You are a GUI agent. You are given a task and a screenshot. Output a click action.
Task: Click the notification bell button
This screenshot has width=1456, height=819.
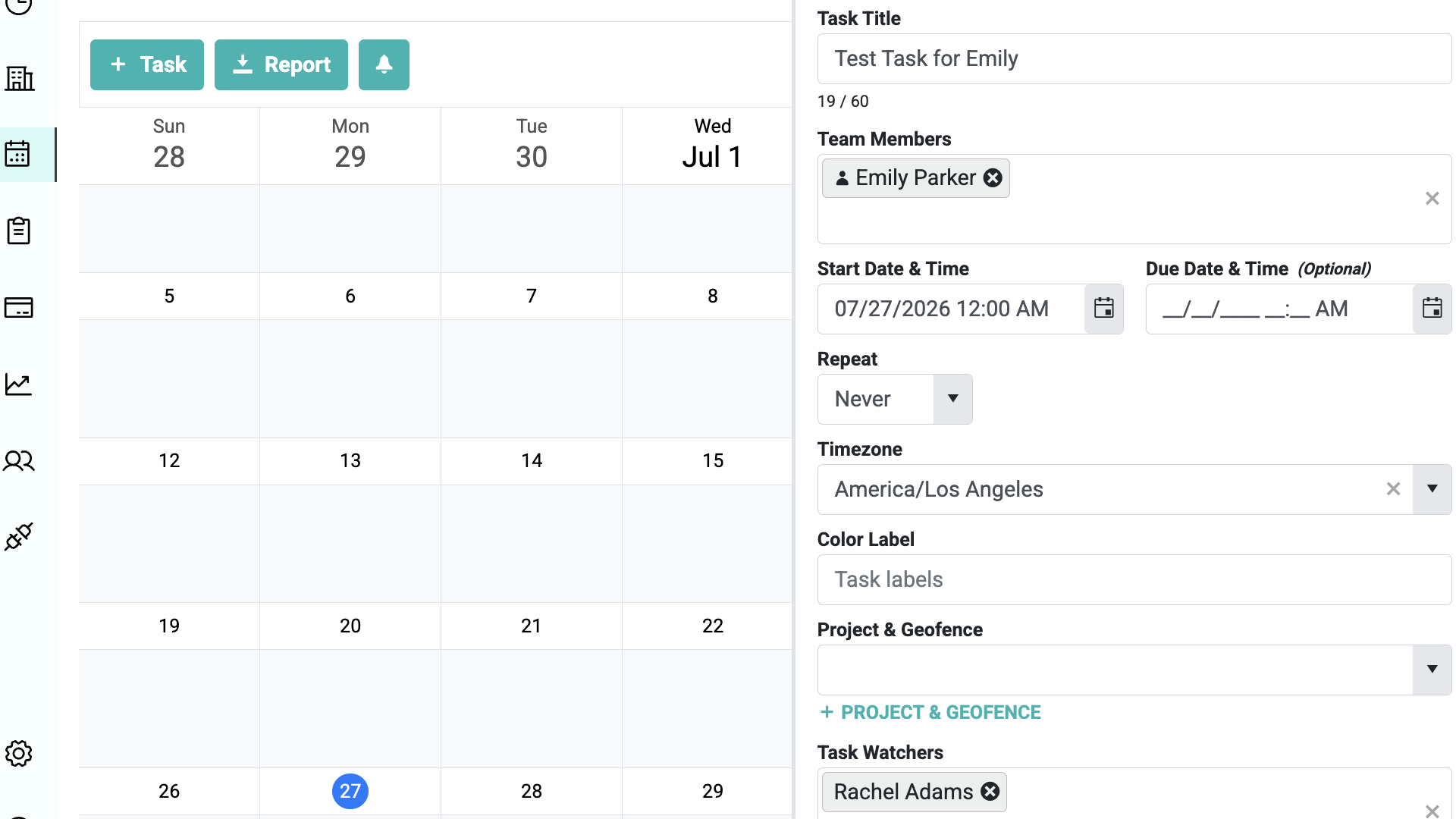pos(384,64)
